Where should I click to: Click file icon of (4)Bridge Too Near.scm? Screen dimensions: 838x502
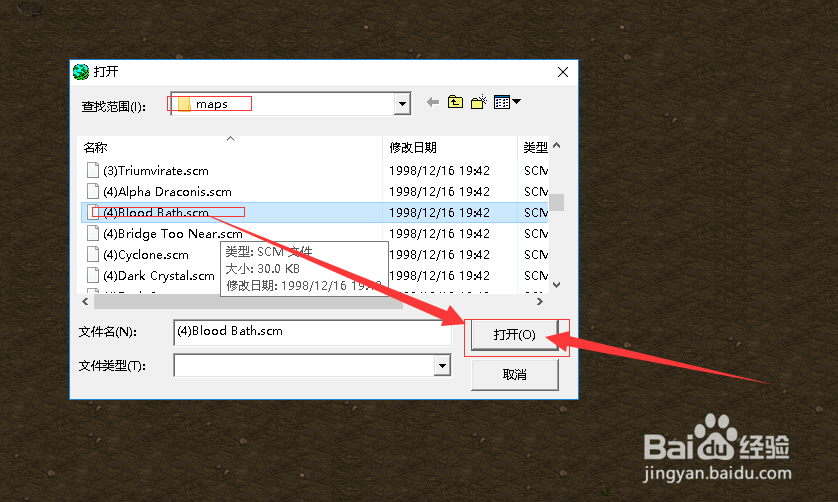pyautogui.click(x=93, y=233)
